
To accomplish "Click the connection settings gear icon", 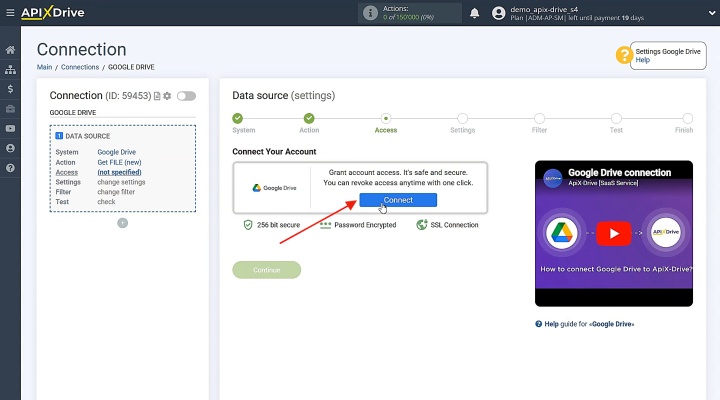I will 167,96.
